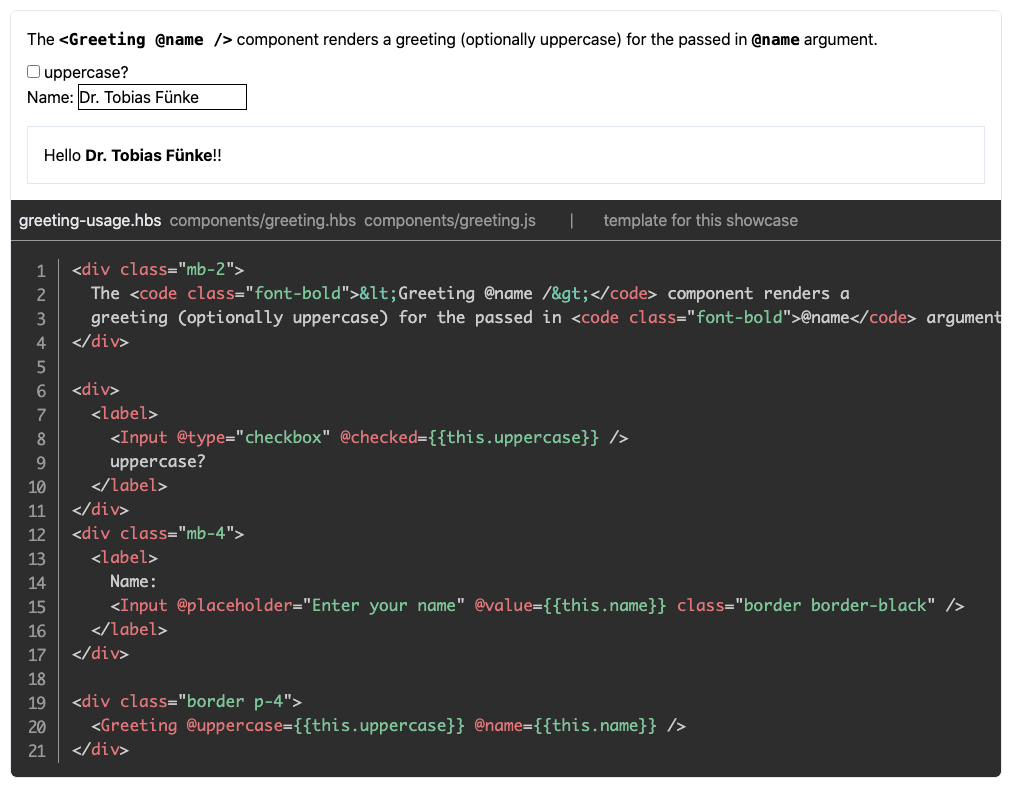Click code line 3 'greeting (optionally uppercase)'
Image resolution: width=1012 pixels, height=788 pixels.
tap(545, 318)
